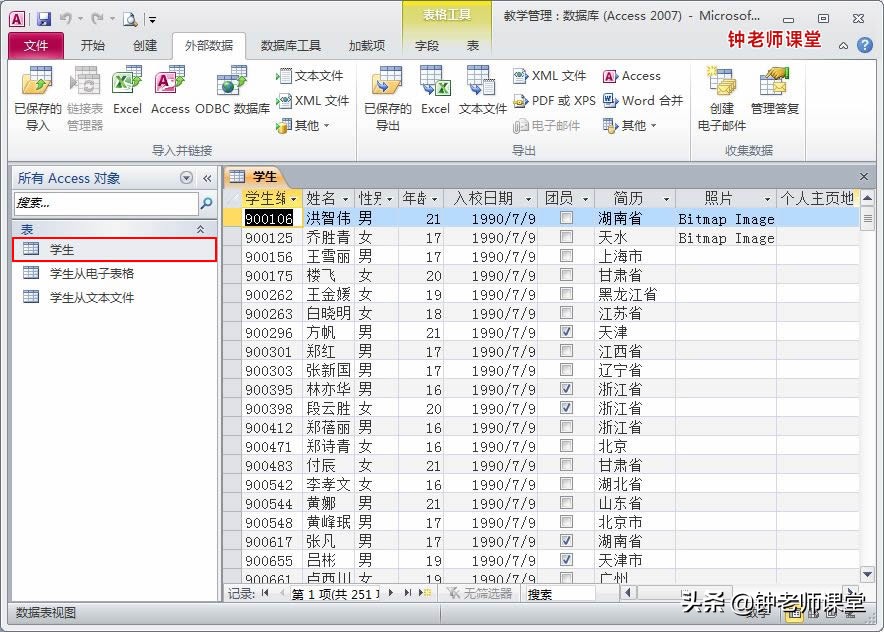The height and width of the screenshot is (632, 884).
Task: Collapse the navigation pane with the shutter arrow
Action: pyautogui.click(x=207, y=177)
